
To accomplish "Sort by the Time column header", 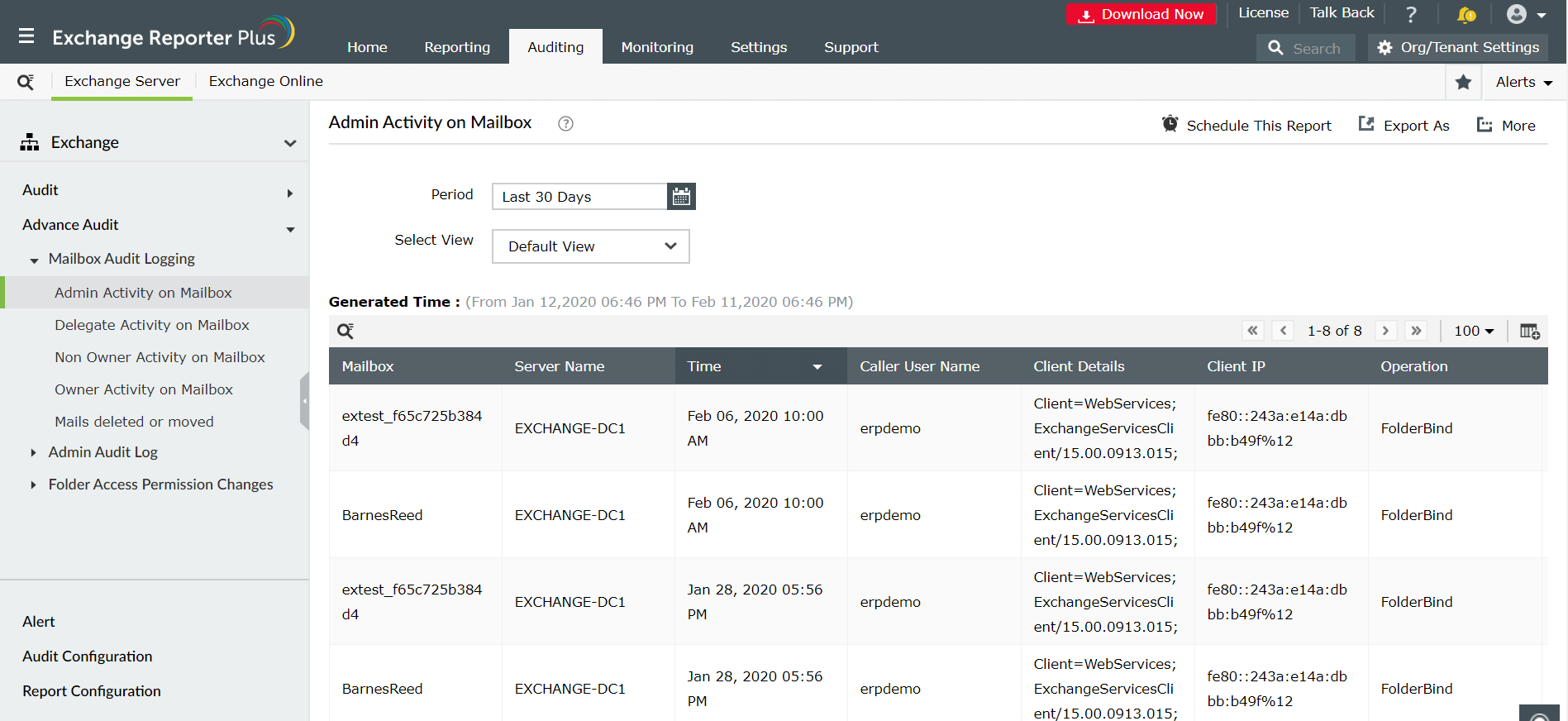I will pyautogui.click(x=761, y=366).
